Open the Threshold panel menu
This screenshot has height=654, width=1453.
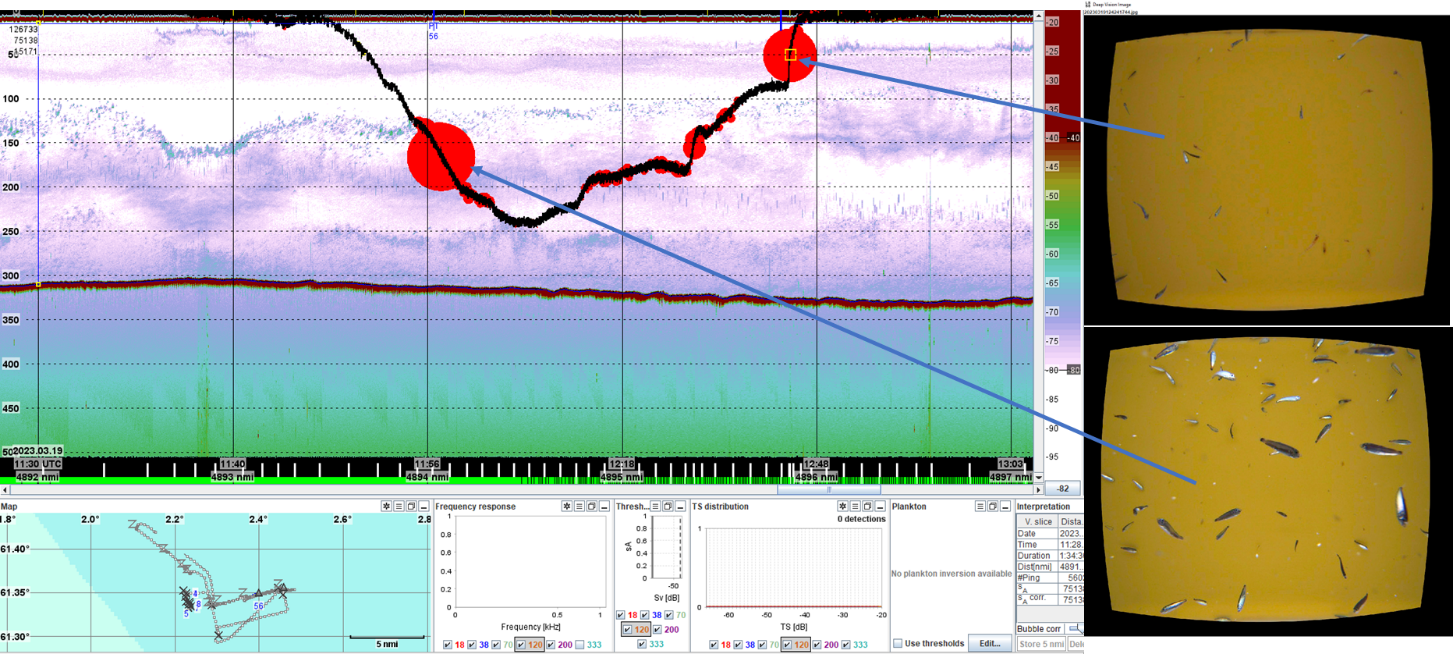(x=655, y=506)
